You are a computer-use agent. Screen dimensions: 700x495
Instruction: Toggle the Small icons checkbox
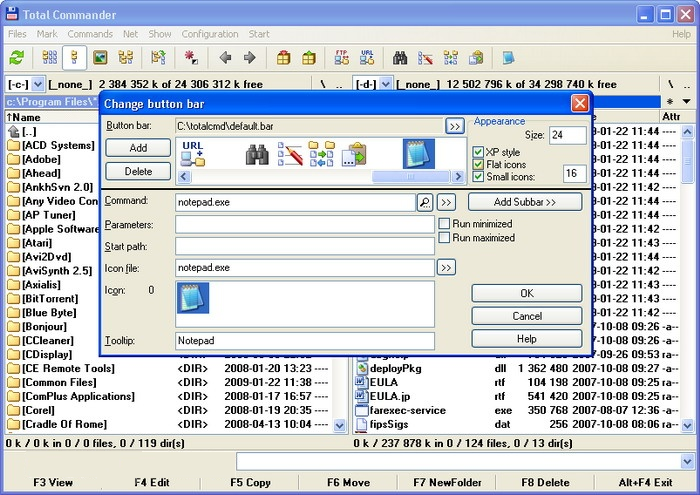pyautogui.click(x=478, y=176)
